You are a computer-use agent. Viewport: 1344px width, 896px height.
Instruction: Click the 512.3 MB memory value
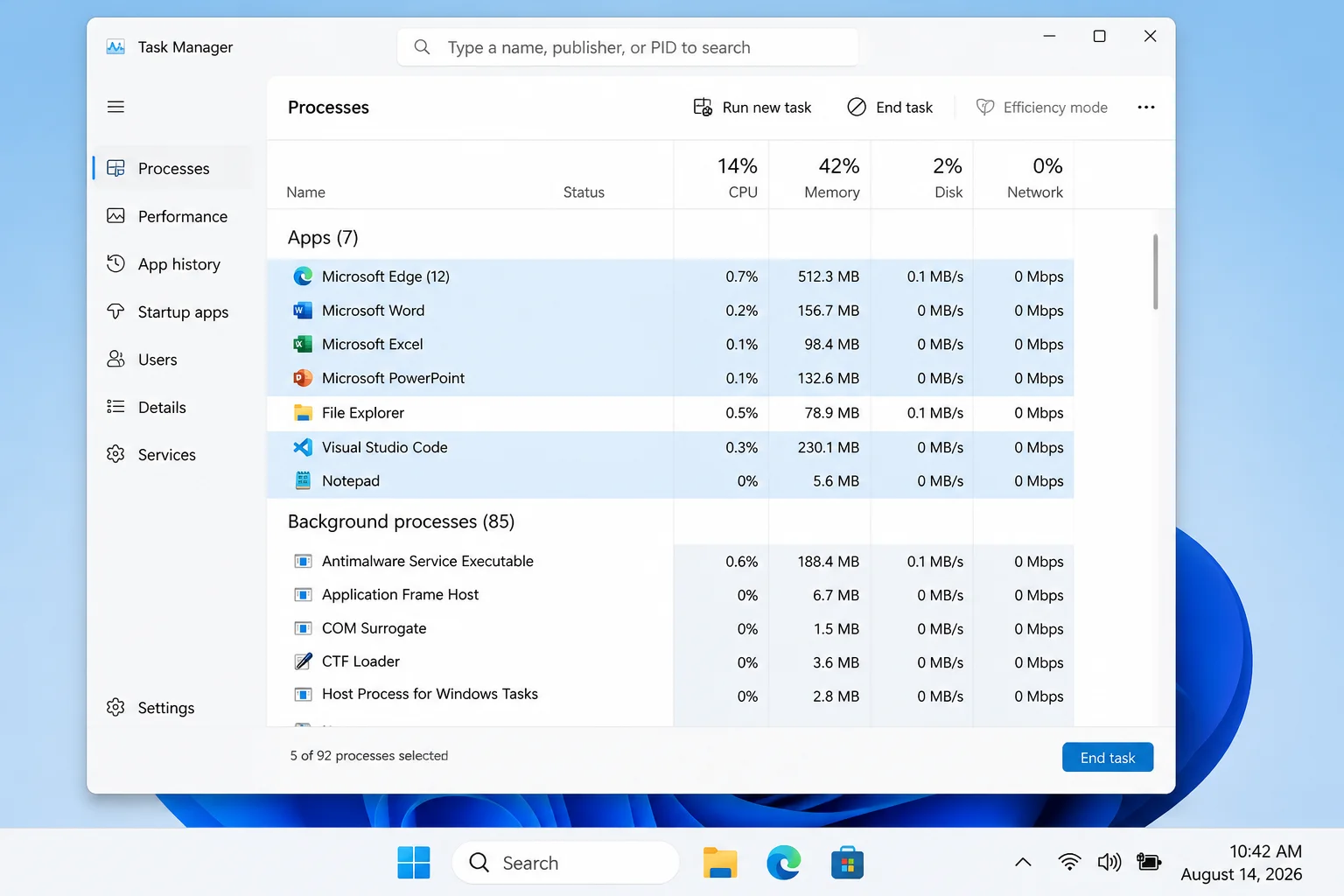tap(828, 276)
